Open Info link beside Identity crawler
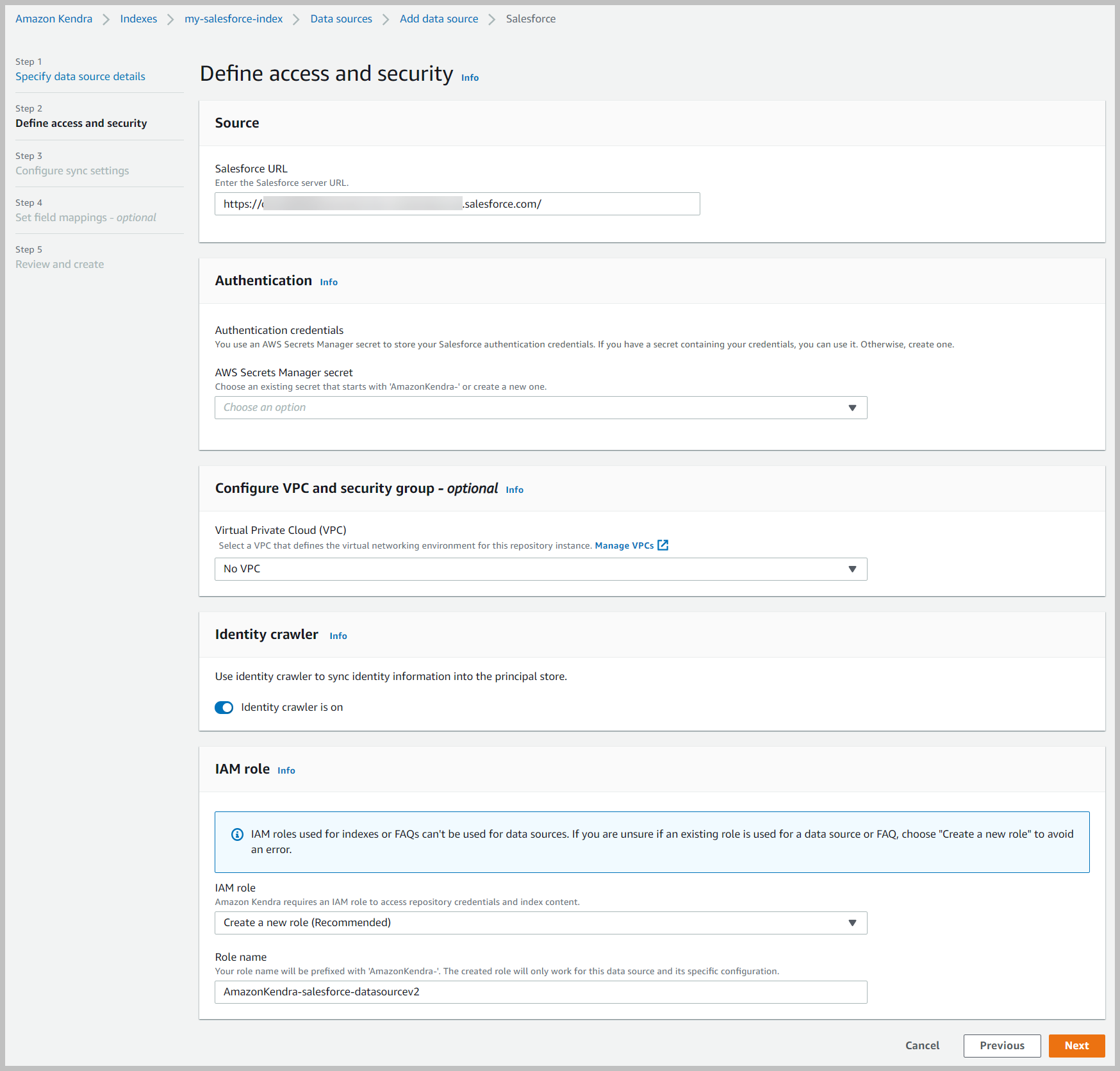 (x=338, y=636)
